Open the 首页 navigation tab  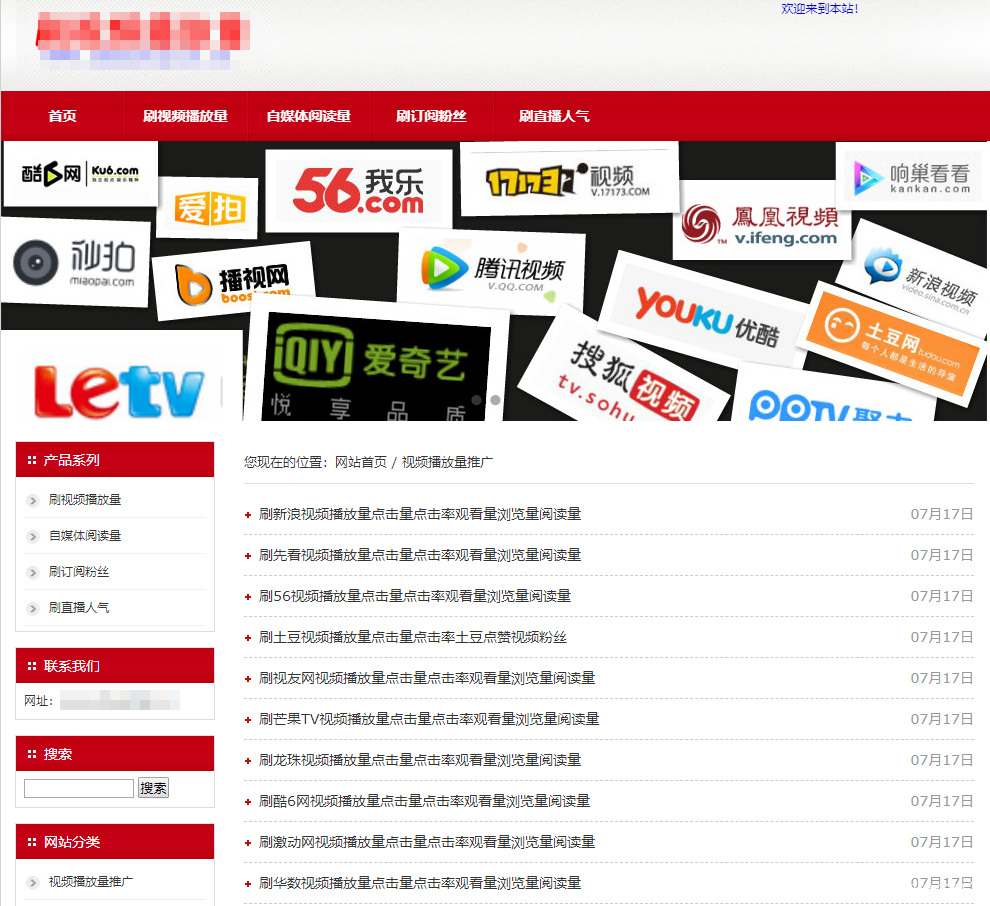tap(63, 116)
